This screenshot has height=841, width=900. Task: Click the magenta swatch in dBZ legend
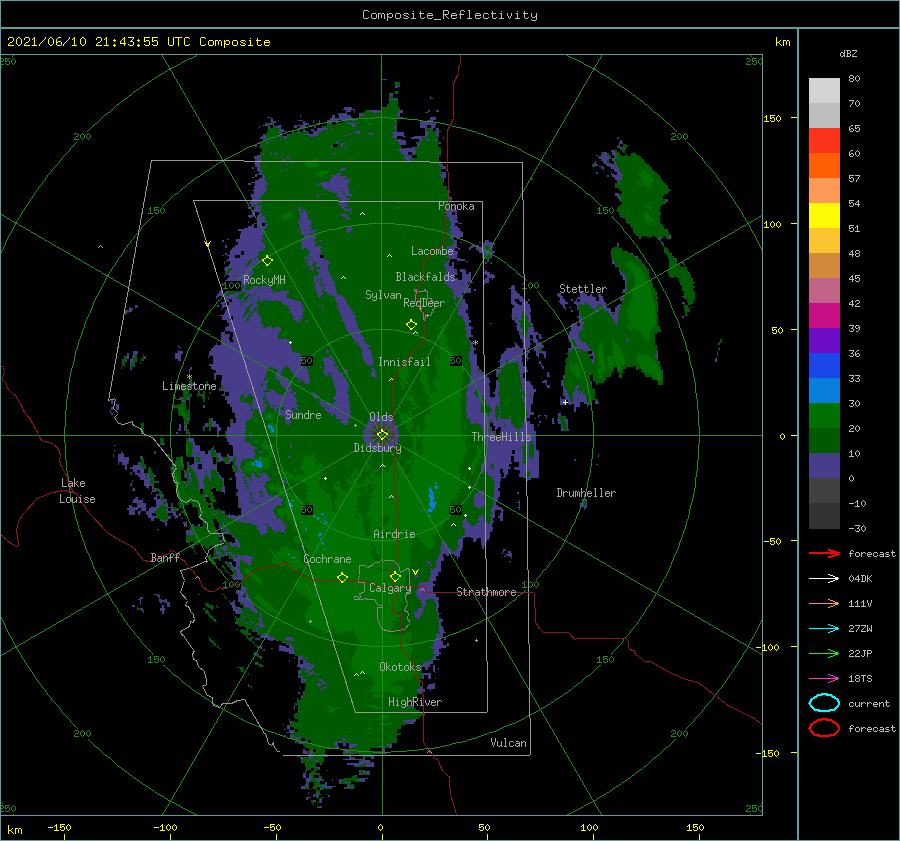[x=824, y=316]
